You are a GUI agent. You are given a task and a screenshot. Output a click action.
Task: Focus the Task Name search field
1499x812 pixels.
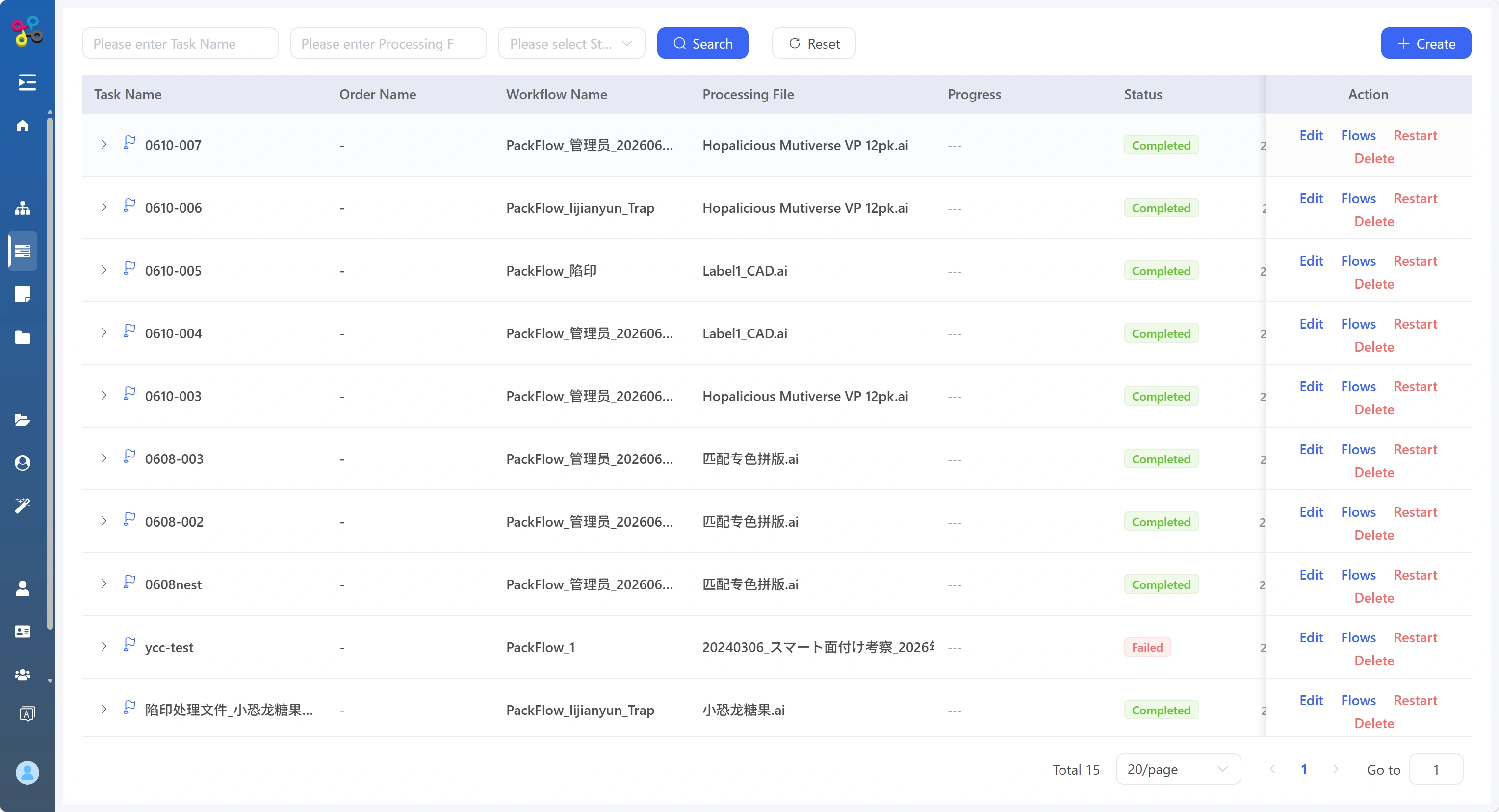[x=181, y=44]
